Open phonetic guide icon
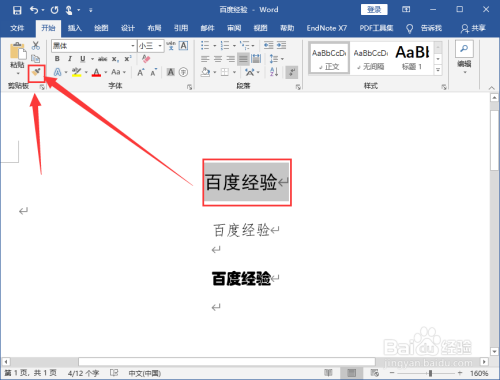This screenshot has width=500, height=380. click(171, 45)
